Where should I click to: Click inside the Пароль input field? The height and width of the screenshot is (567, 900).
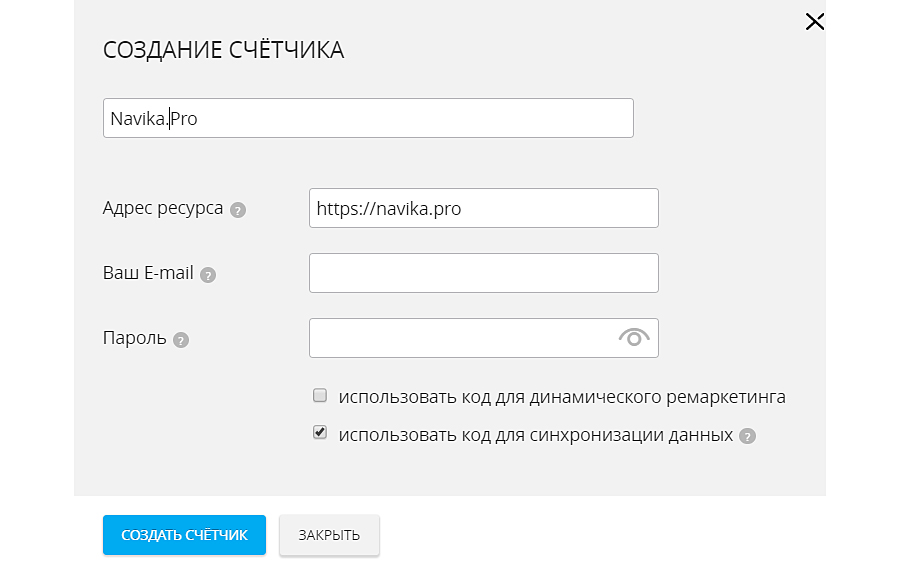pyautogui.click(x=460, y=338)
